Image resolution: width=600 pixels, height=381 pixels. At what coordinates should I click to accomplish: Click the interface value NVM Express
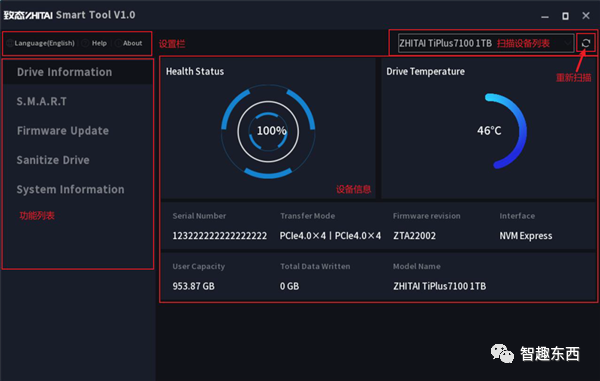tap(526, 236)
